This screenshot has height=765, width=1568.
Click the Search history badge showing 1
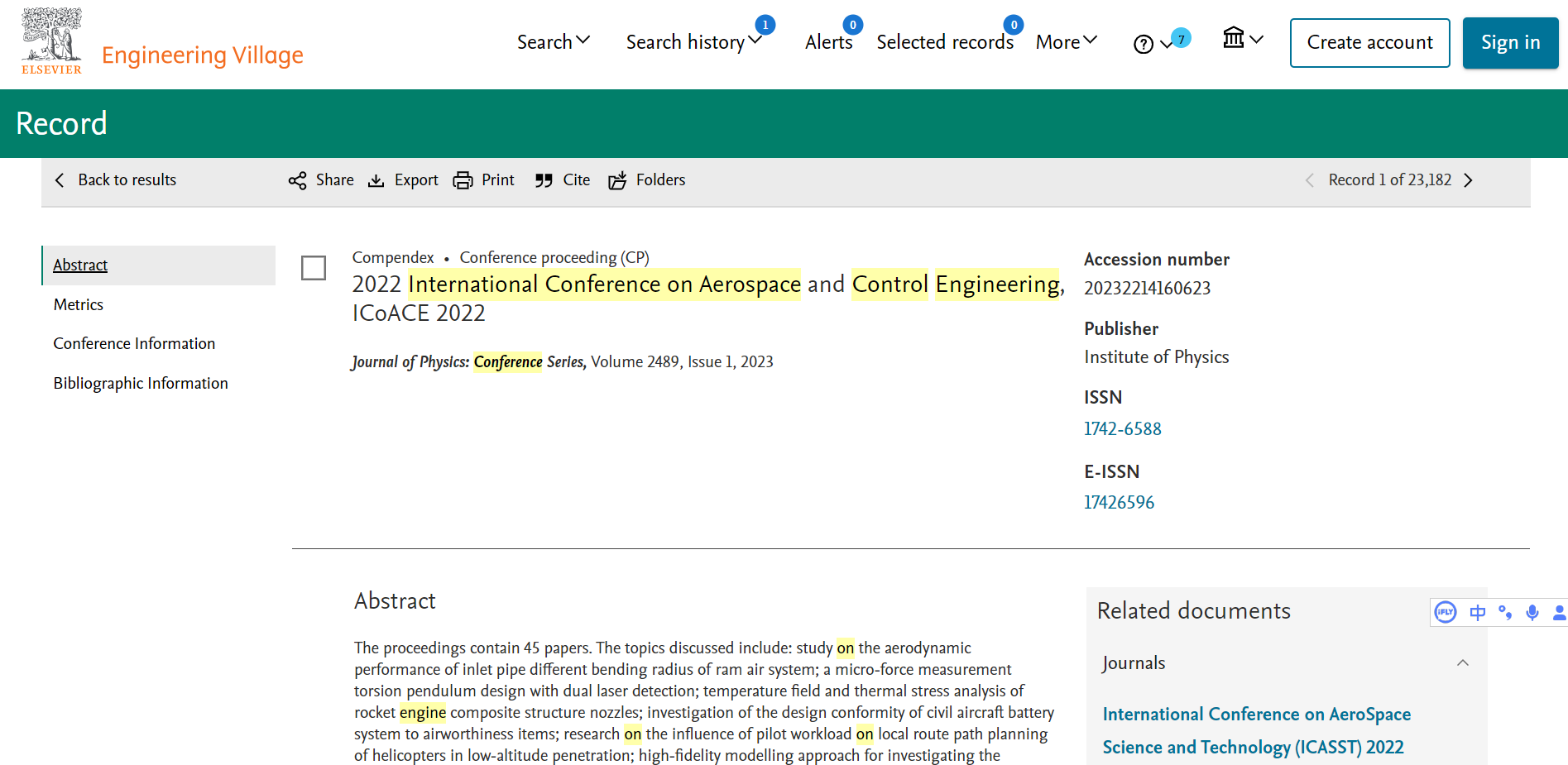[x=765, y=25]
